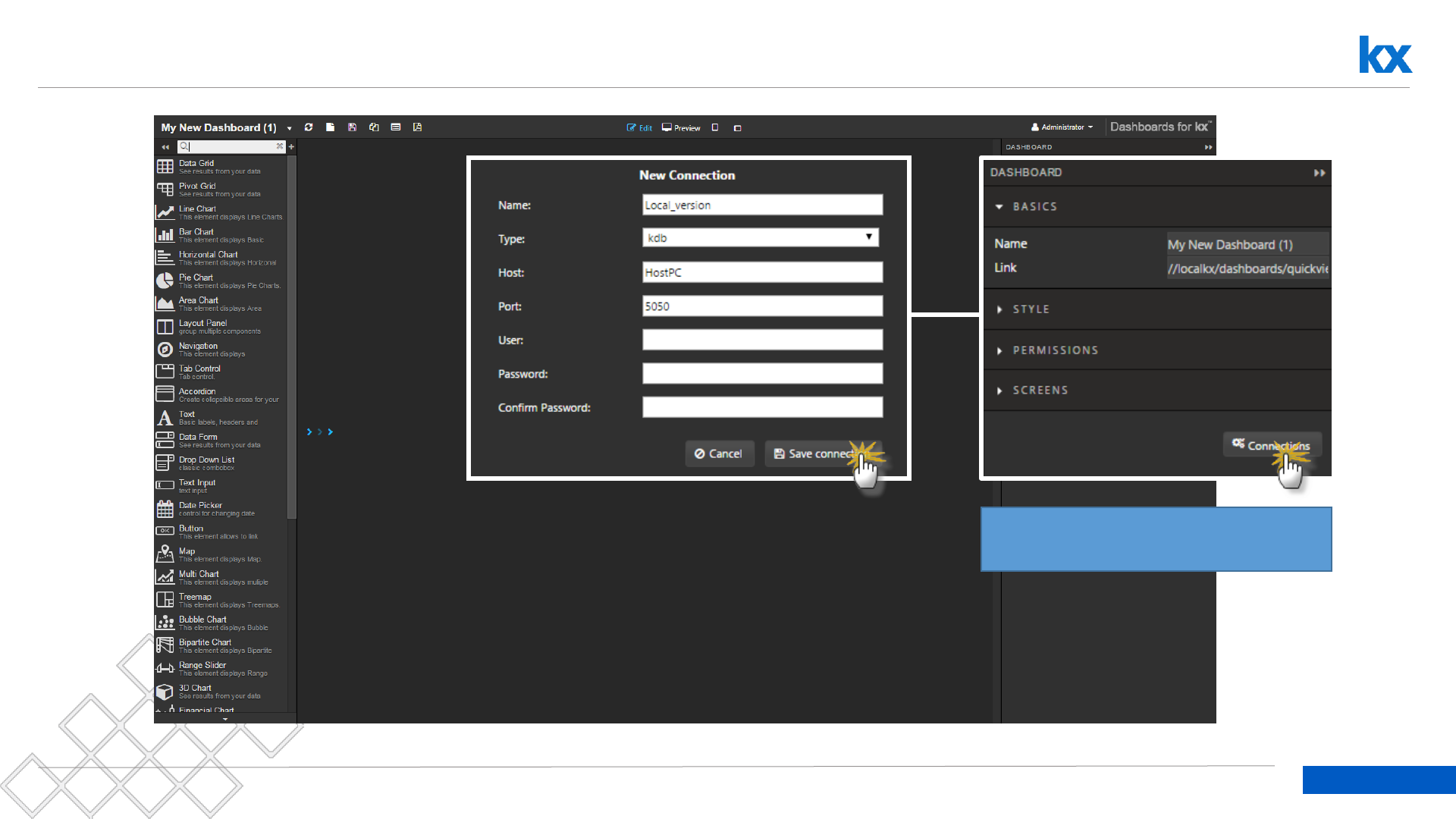Open the Administrator user menu
The height and width of the screenshot is (819, 1456).
pos(1062,127)
